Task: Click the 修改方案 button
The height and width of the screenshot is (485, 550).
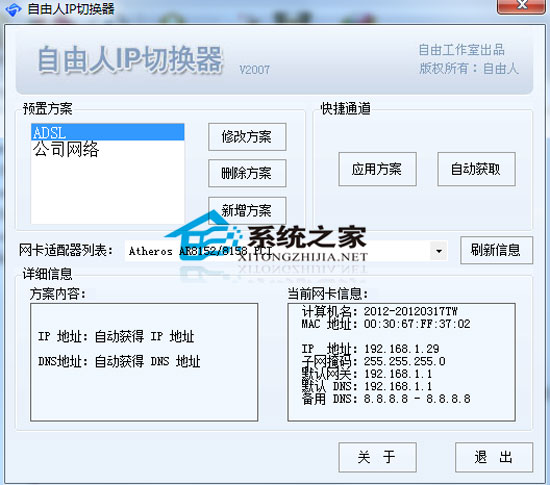Action: (x=247, y=137)
